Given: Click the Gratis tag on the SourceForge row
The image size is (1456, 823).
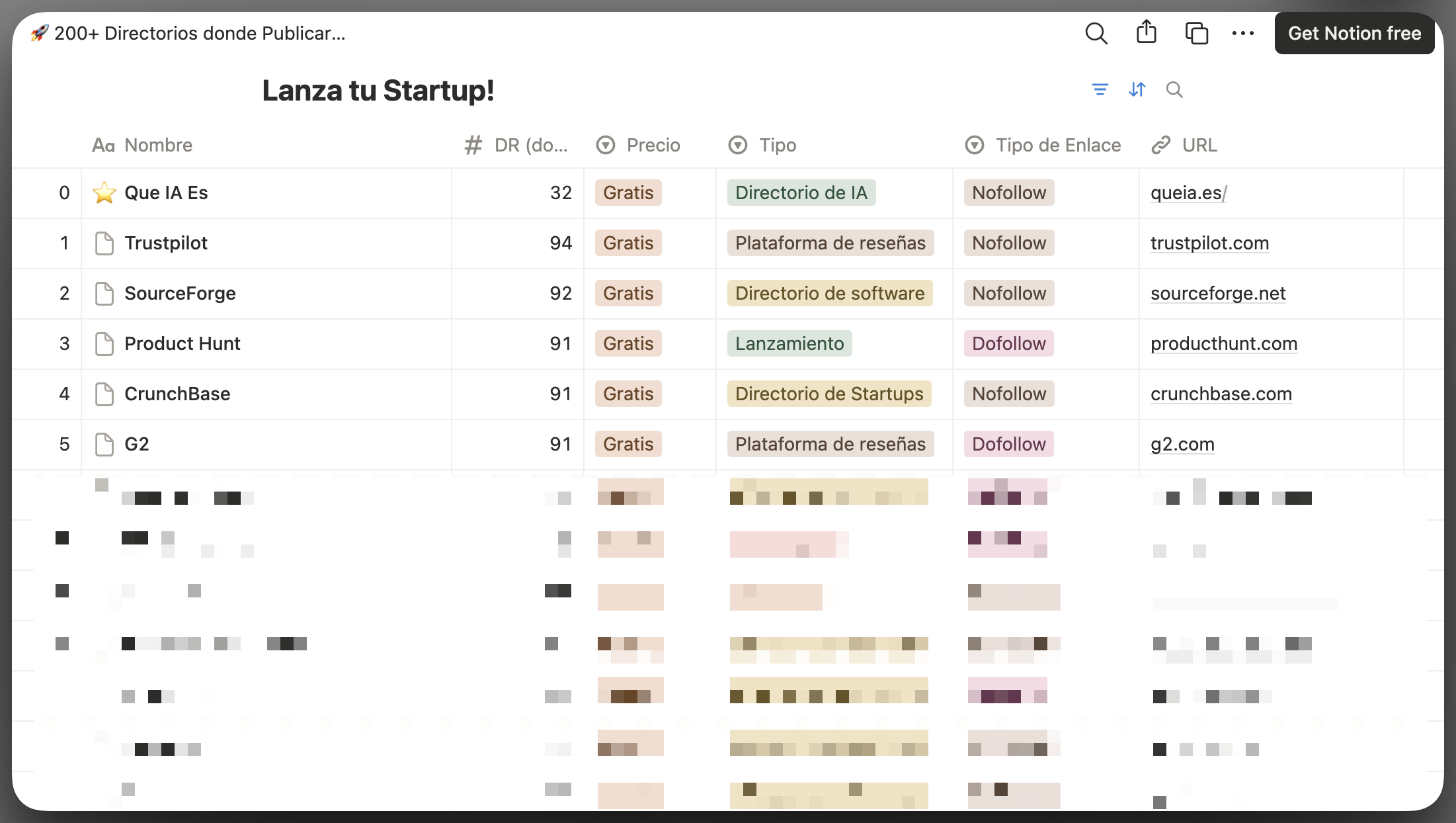Looking at the screenshot, I should pos(627,293).
